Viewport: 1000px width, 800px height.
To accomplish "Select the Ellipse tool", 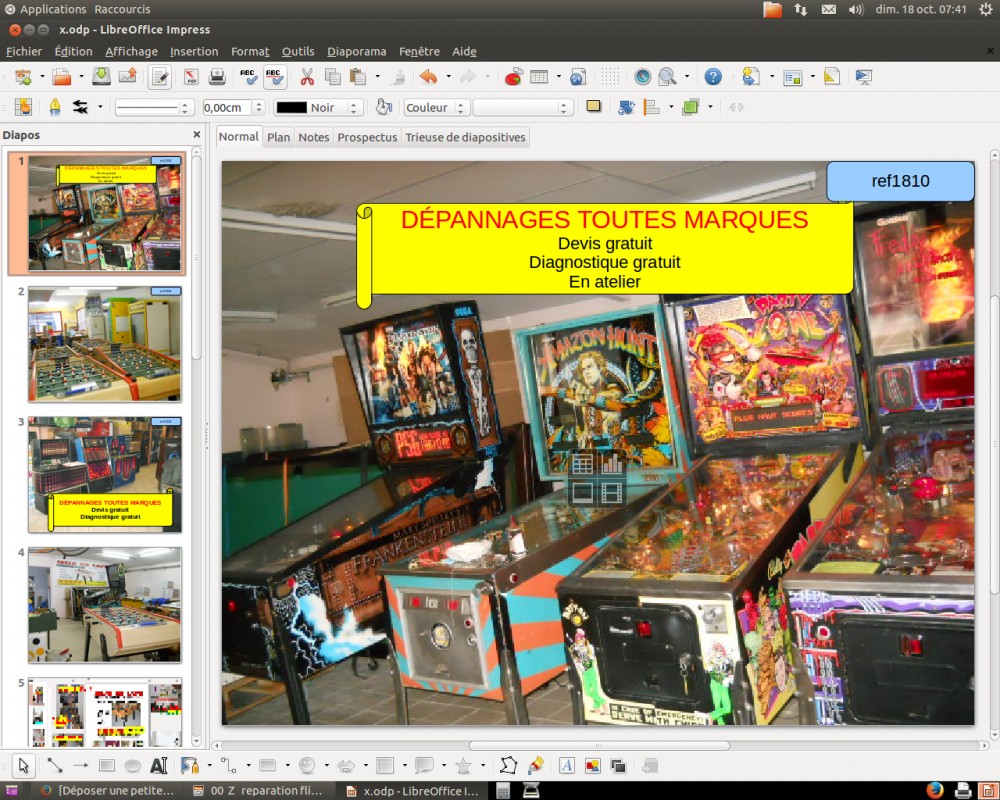I will coord(132,765).
